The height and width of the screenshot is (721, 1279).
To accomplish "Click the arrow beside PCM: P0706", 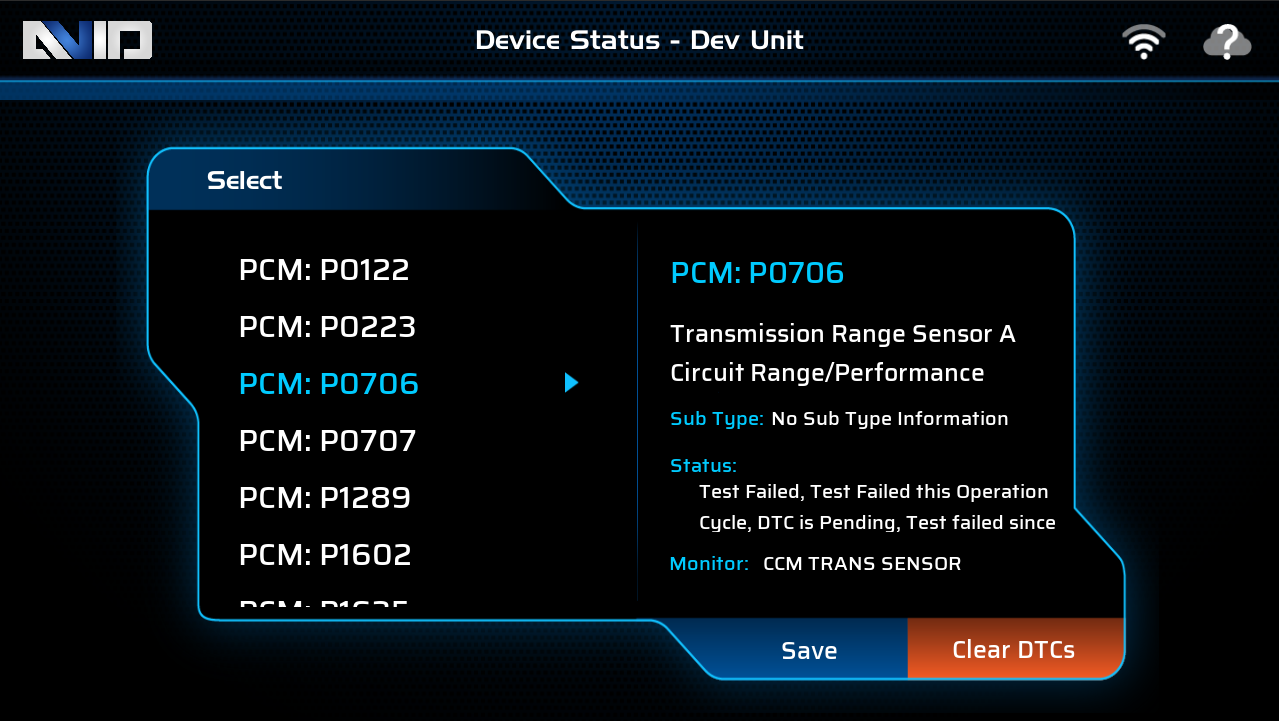I will tap(571, 382).
